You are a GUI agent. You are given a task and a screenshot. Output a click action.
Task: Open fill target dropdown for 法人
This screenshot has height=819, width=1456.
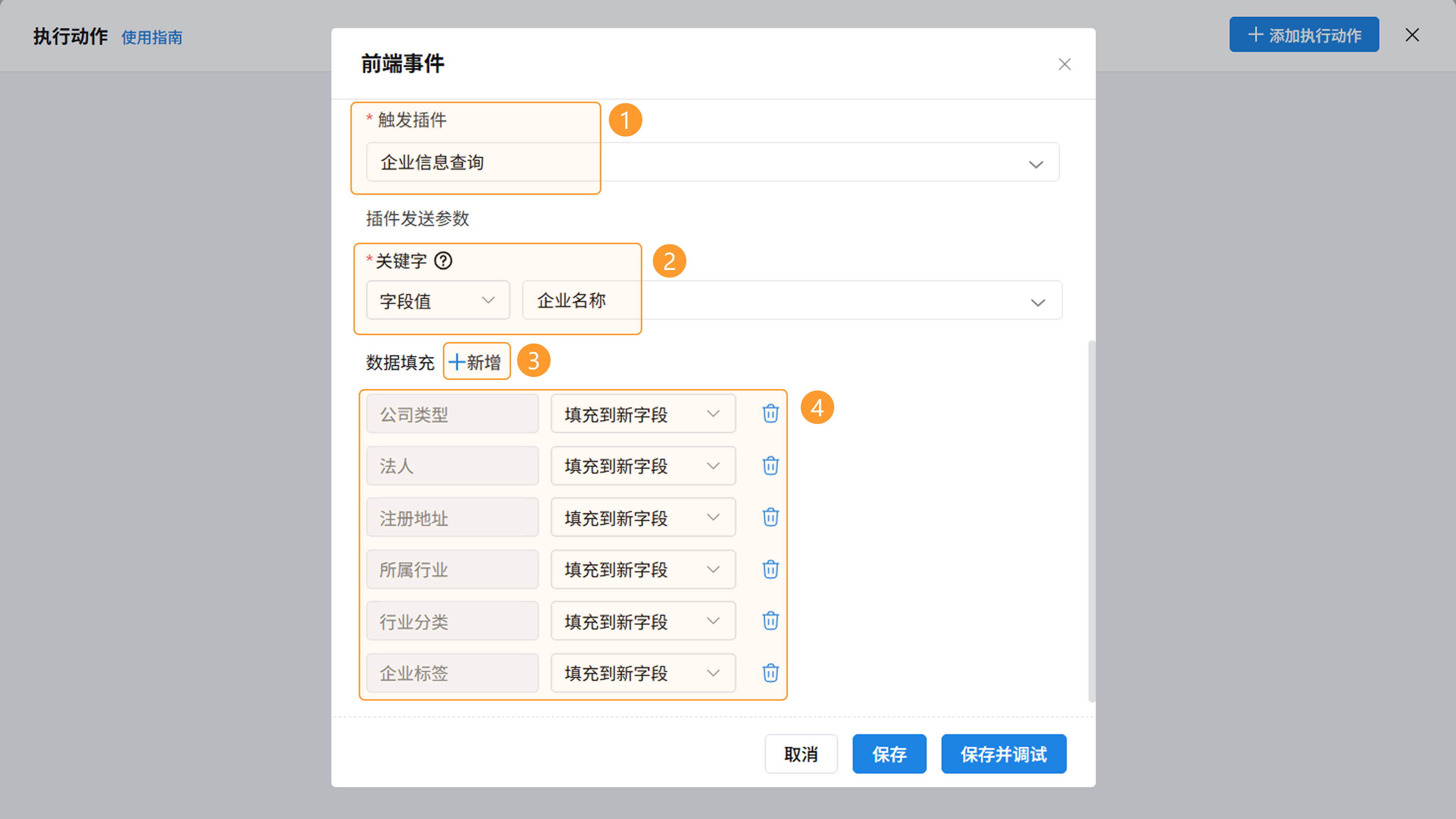click(643, 466)
